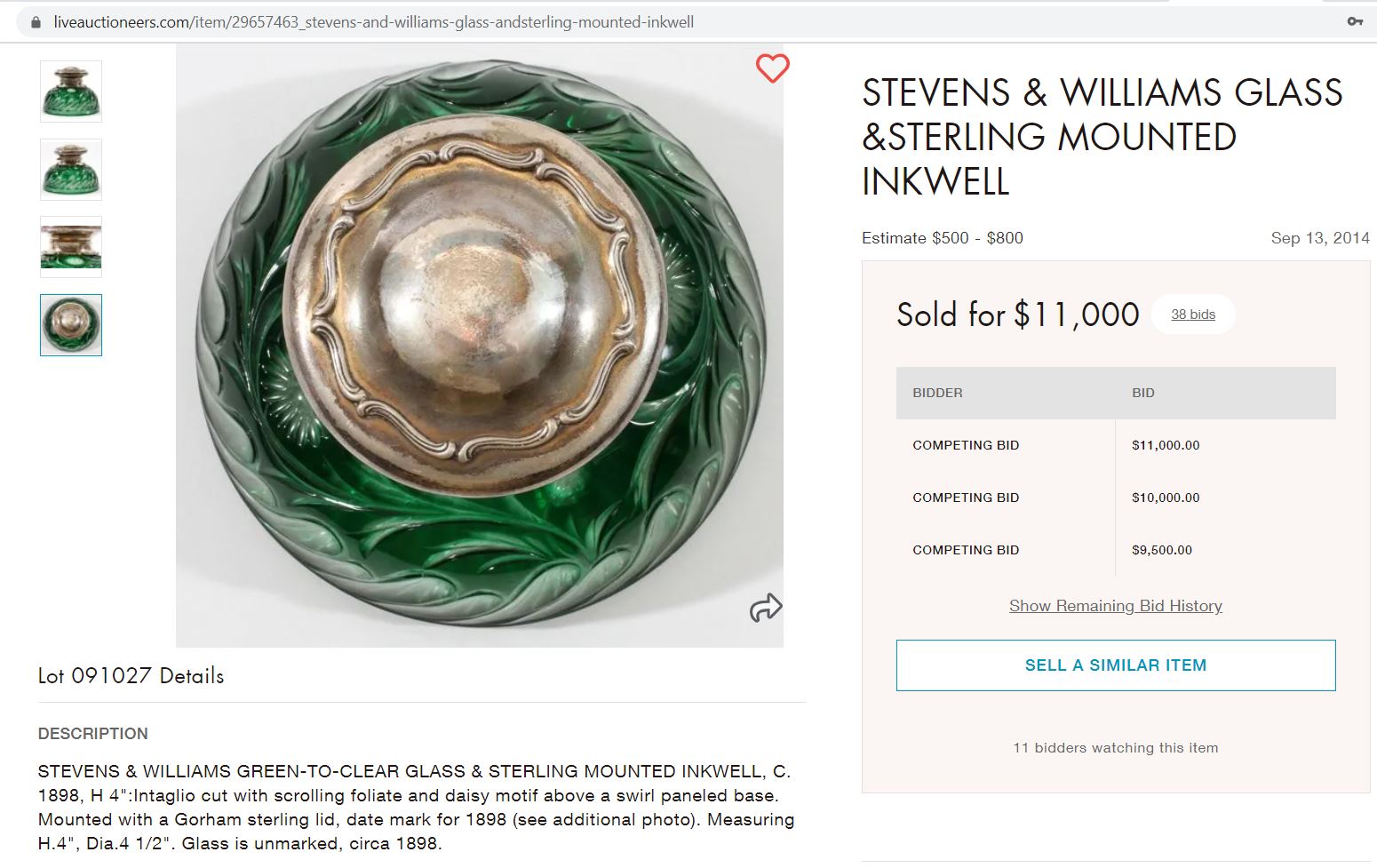Select the second inkwell thumbnail
1377x868 pixels.
tap(71, 170)
